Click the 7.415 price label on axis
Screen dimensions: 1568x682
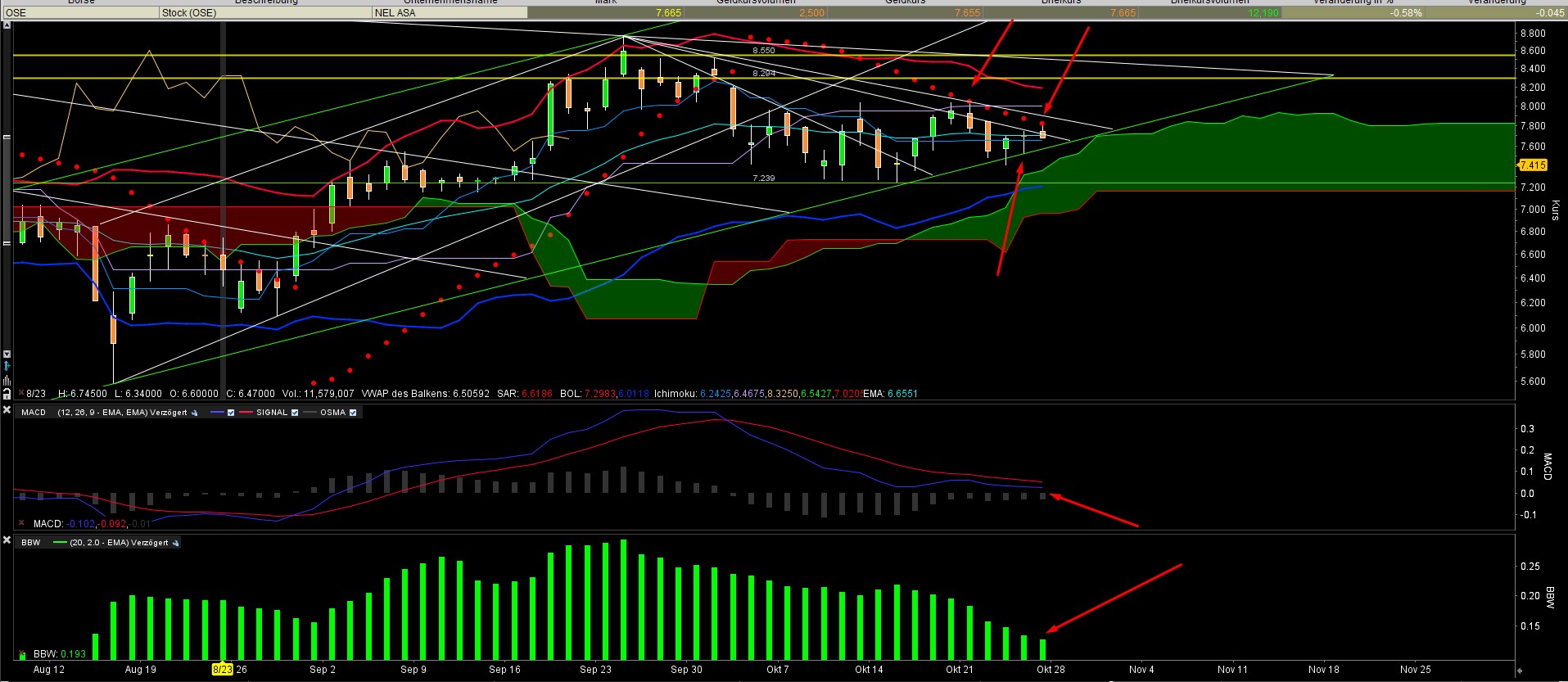pos(1533,165)
